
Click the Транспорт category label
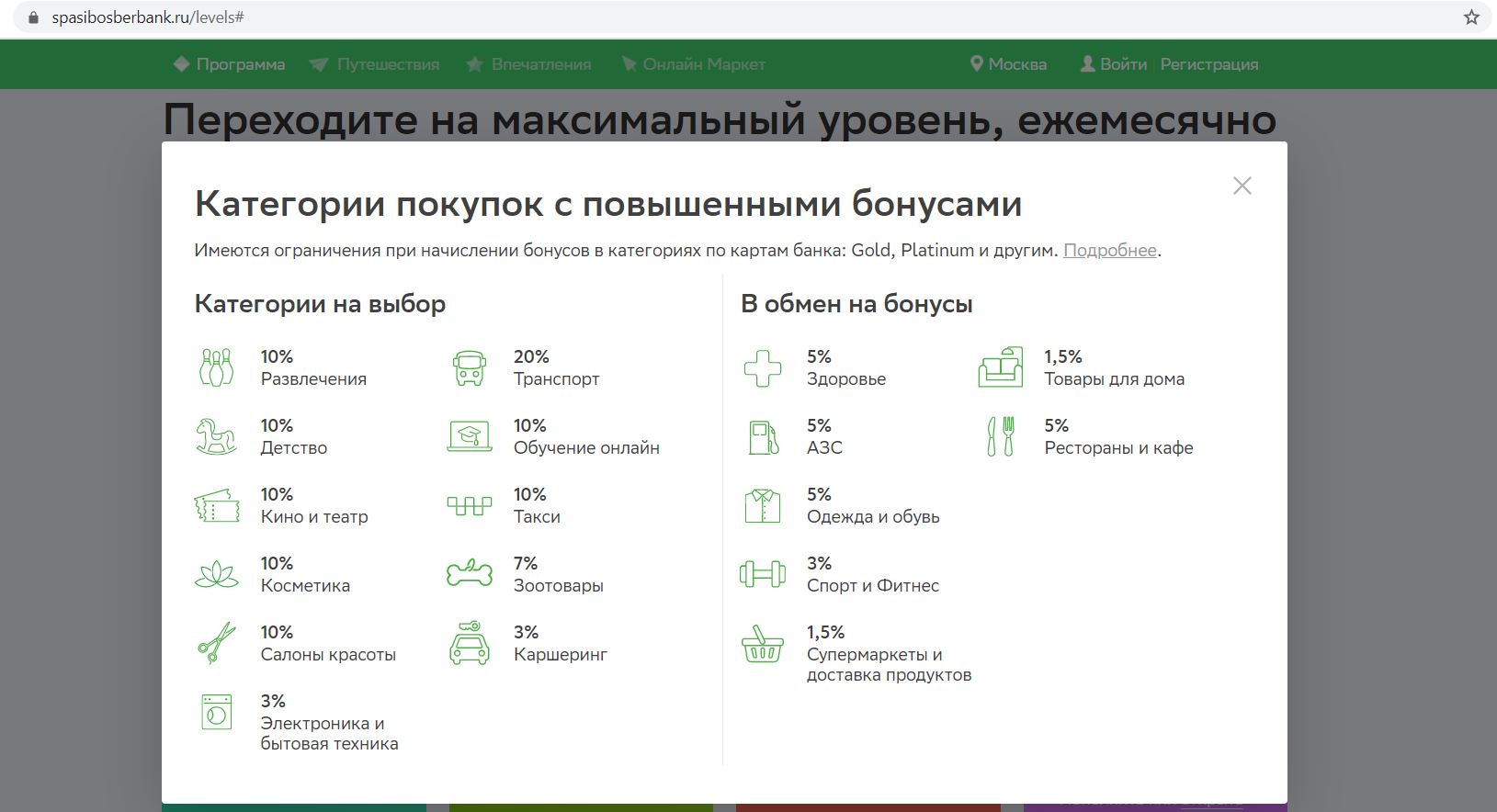pyautogui.click(x=556, y=379)
